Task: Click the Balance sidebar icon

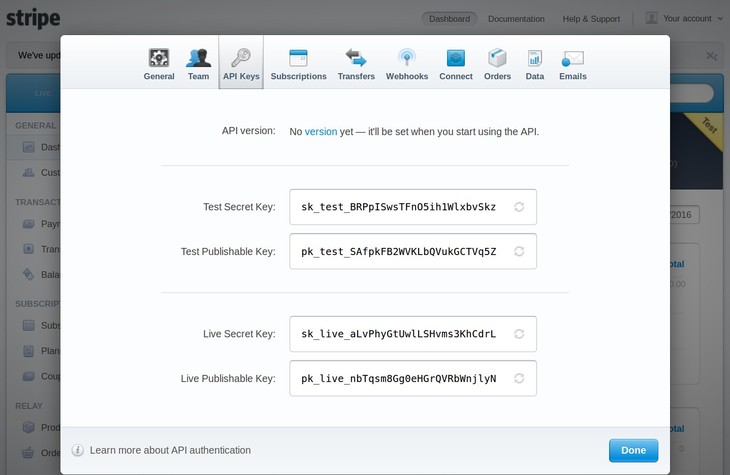Action: point(28,274)
